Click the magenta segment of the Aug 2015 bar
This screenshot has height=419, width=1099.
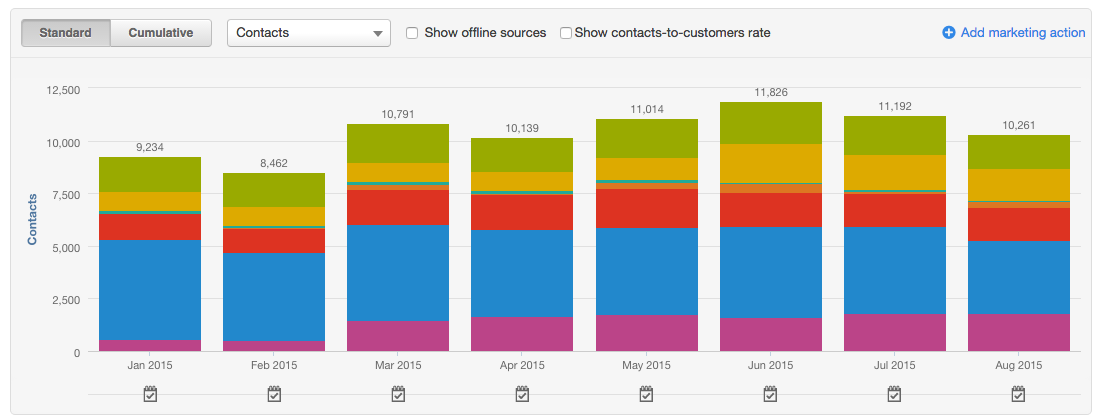[x=1018, y=332]
